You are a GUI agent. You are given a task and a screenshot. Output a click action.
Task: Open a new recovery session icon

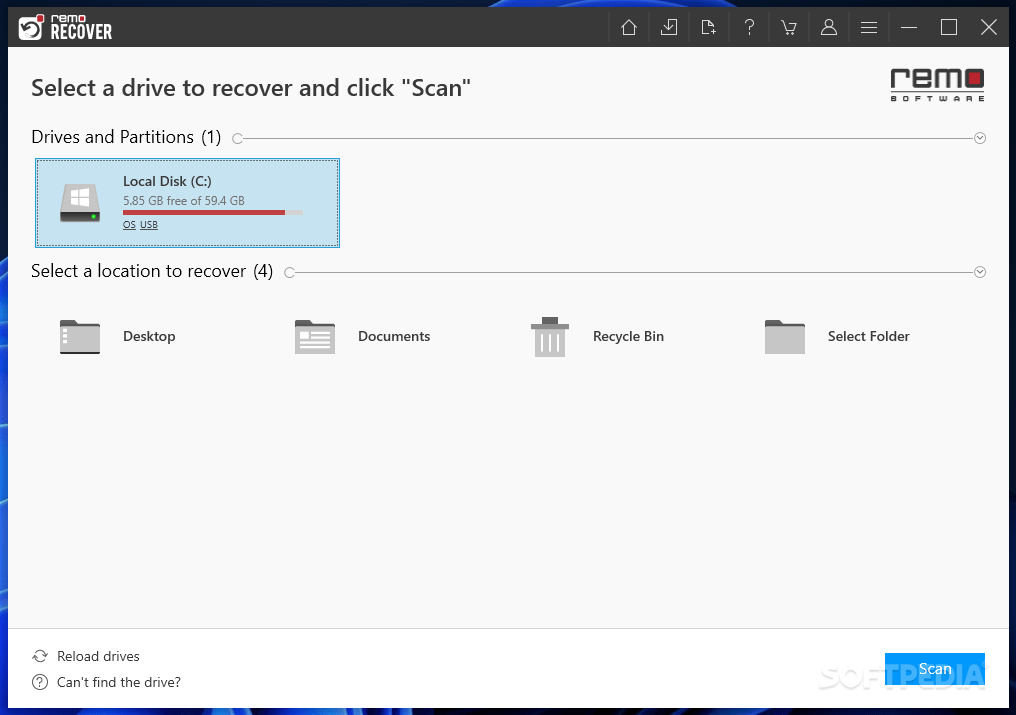708,27
